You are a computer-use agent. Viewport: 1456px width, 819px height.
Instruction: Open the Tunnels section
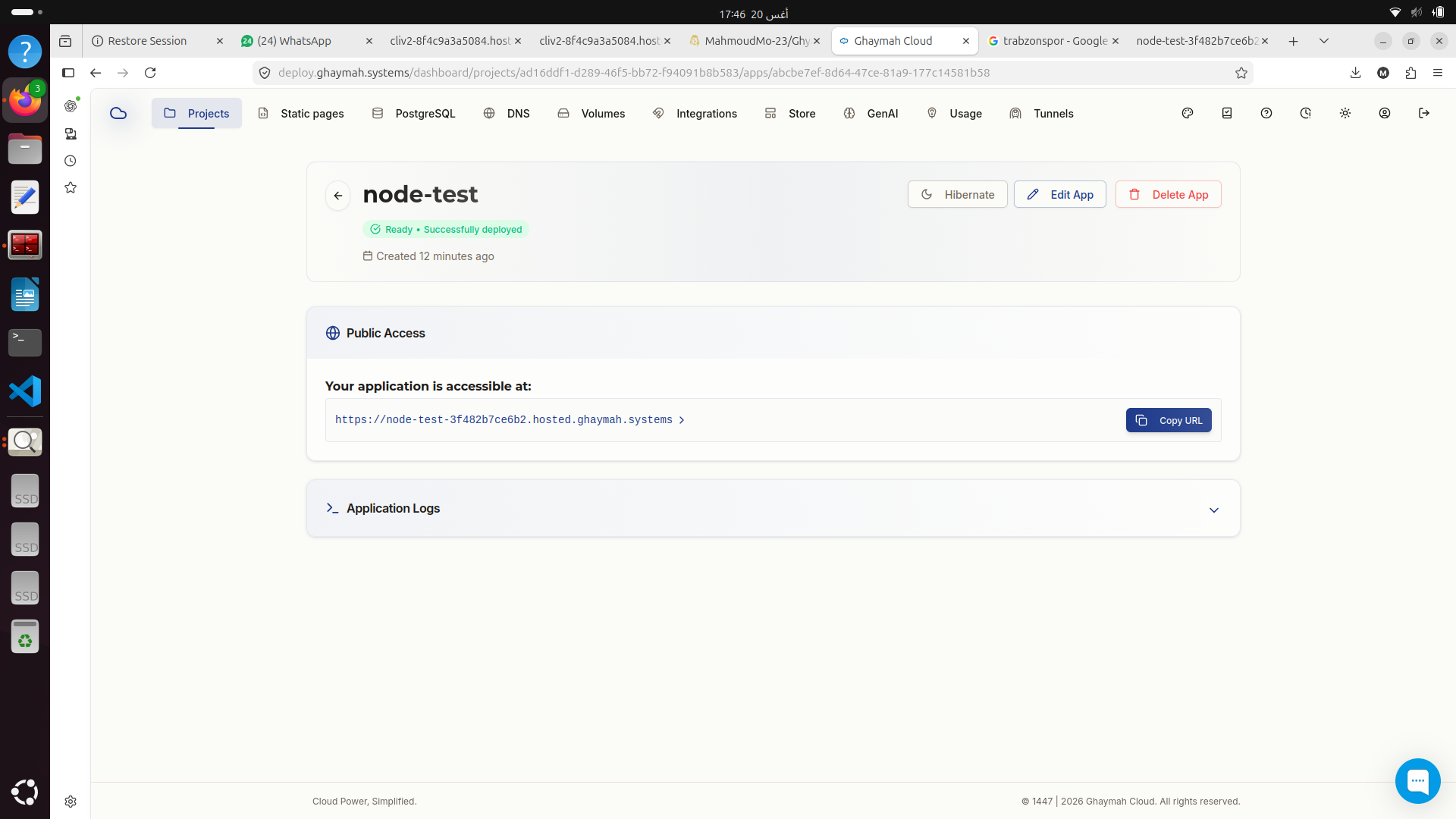1042,114
